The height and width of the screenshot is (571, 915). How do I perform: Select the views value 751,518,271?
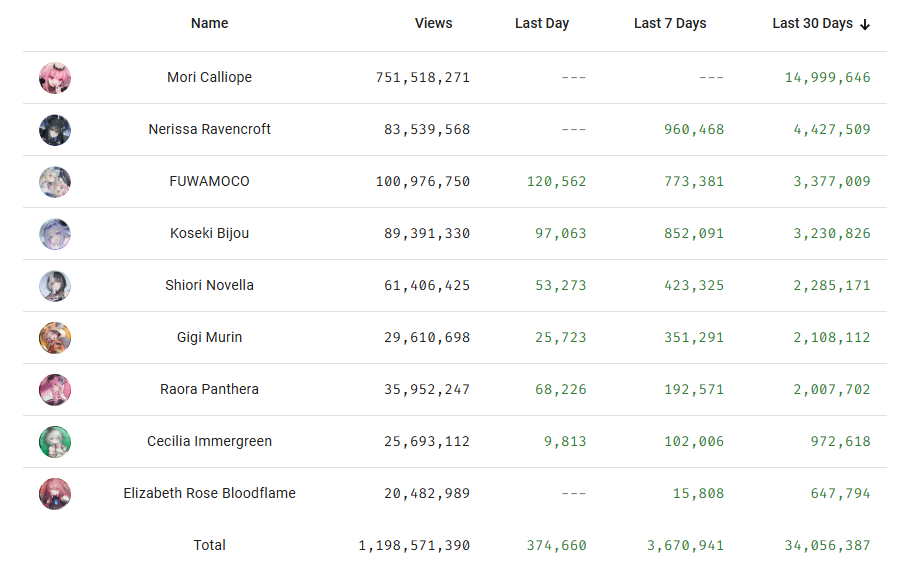tap(422, 78)
